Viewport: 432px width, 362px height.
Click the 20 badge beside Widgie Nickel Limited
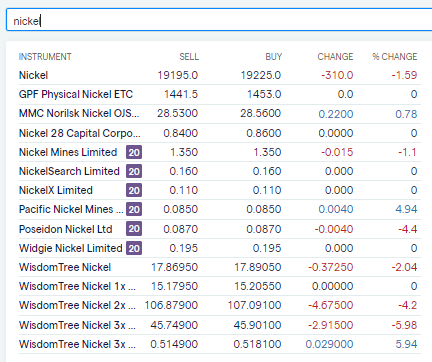tap(134, 248)
